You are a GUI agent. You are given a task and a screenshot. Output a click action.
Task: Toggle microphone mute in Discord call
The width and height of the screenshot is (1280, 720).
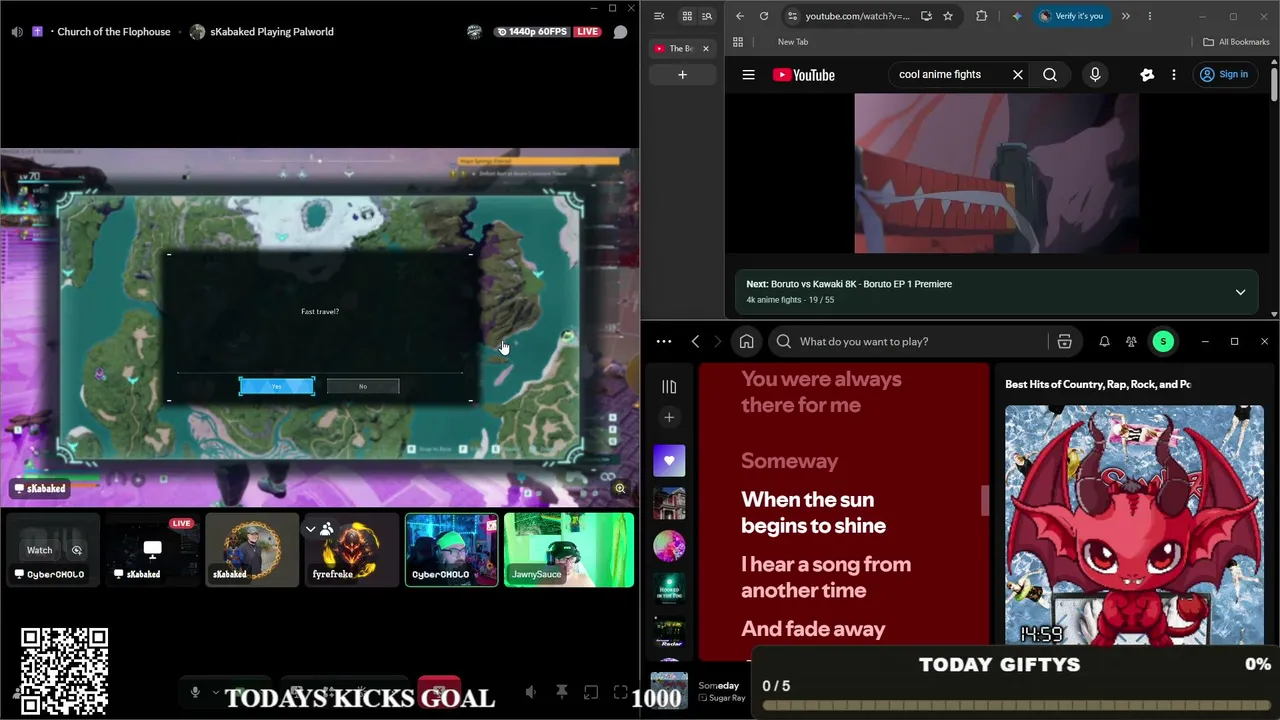coord(195,692)
